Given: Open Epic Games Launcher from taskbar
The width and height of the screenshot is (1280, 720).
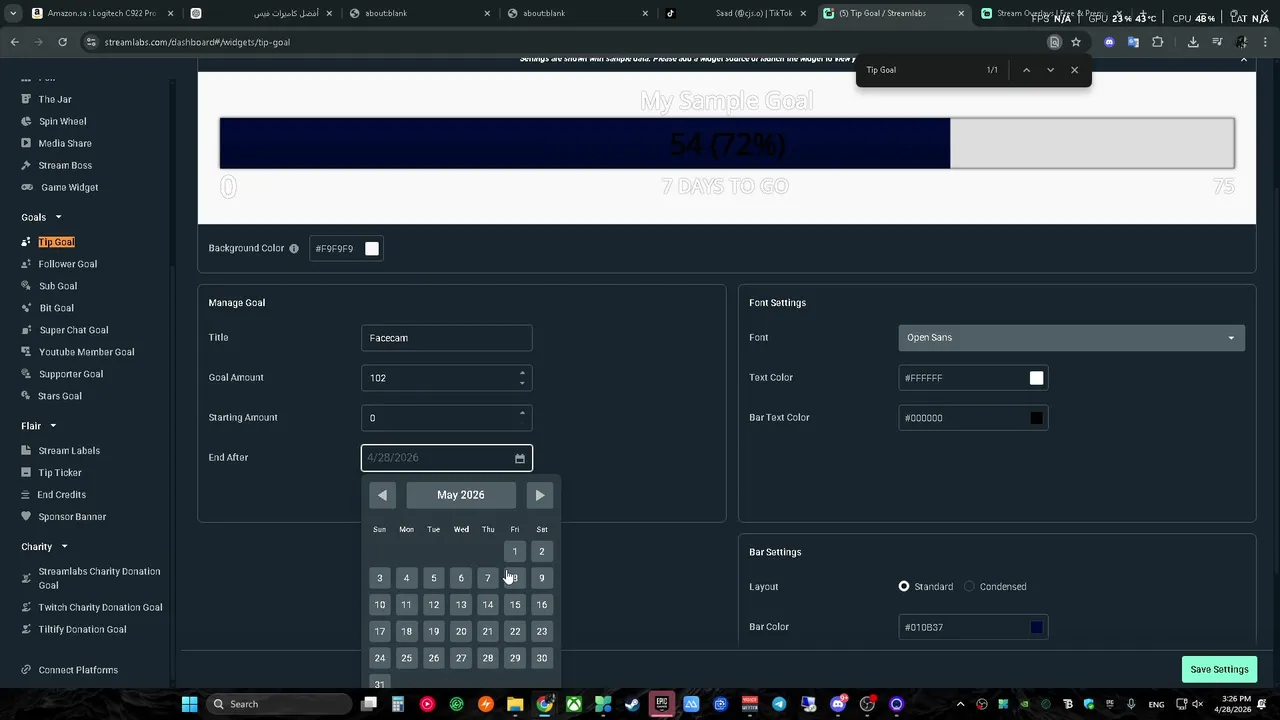Looking at the screenshot, I should pyautogui.click(x=662, y=704).
